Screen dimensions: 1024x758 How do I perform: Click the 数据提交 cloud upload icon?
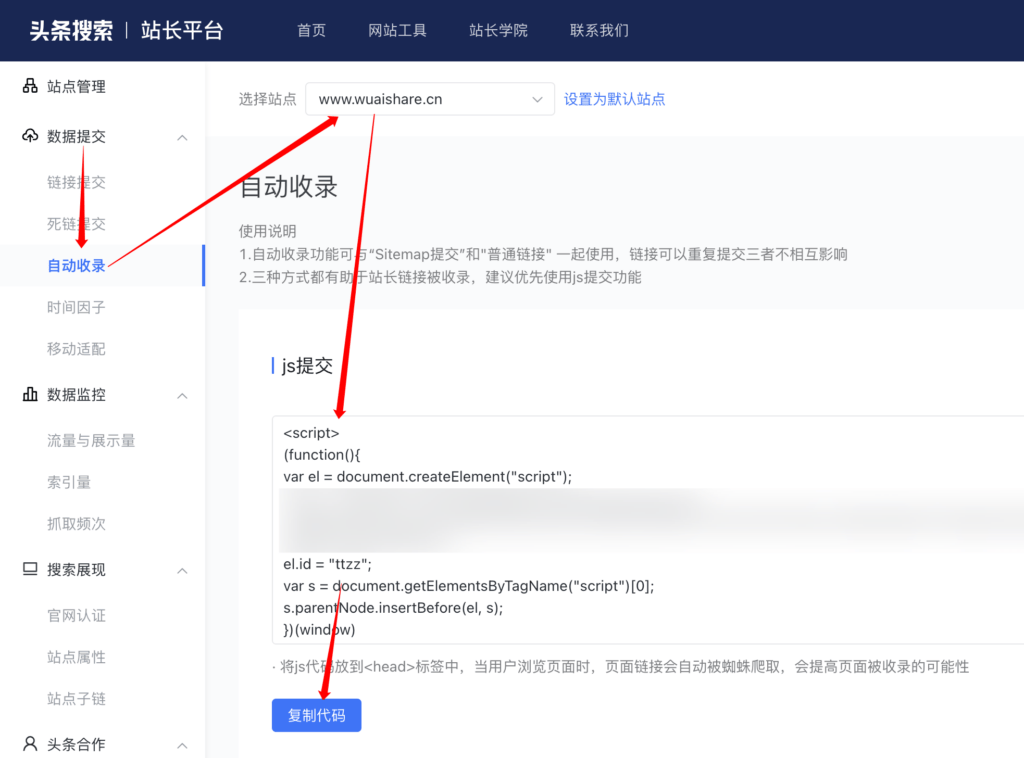click(30, 136)
